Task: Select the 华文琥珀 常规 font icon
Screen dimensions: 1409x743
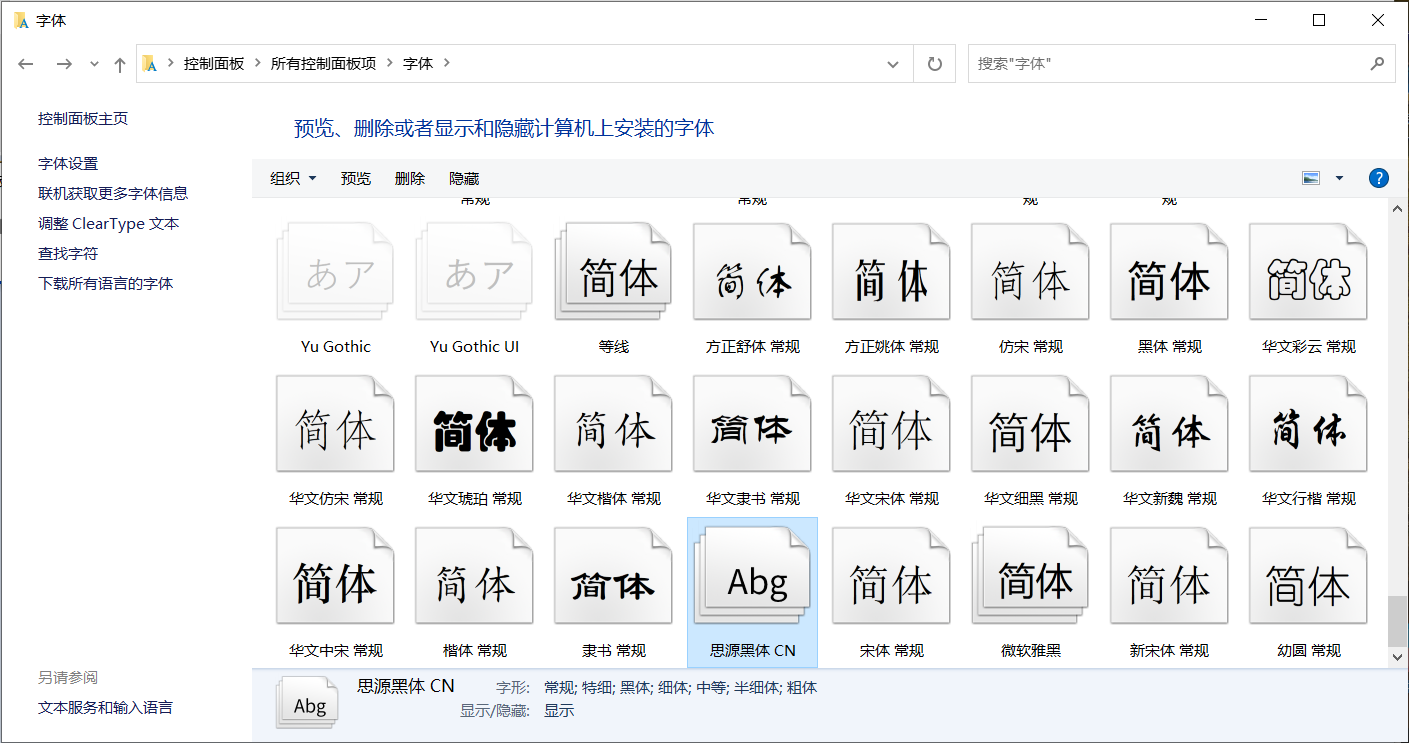Action: pos(474,424)
